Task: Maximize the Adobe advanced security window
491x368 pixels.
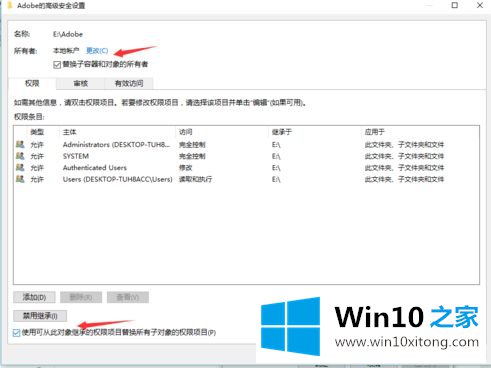Action: [455, 5]
